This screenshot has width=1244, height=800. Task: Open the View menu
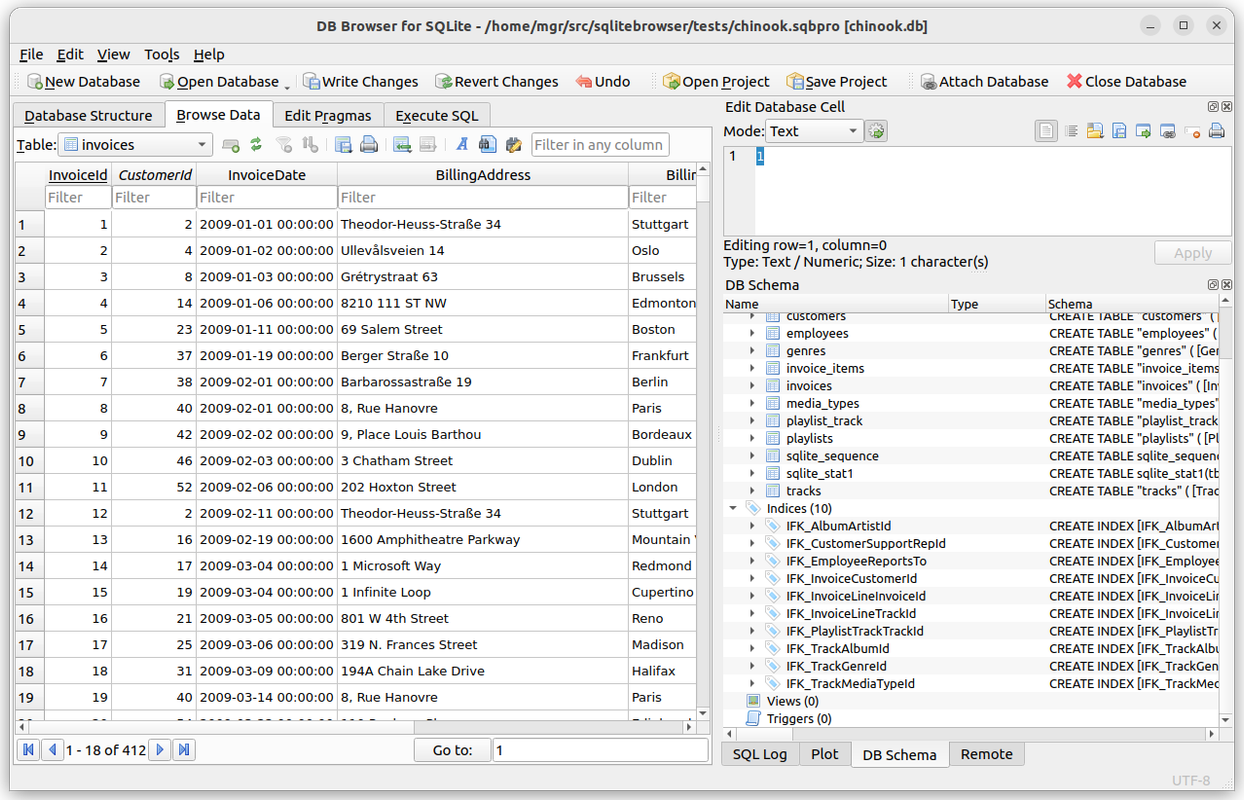pos(113,54)
